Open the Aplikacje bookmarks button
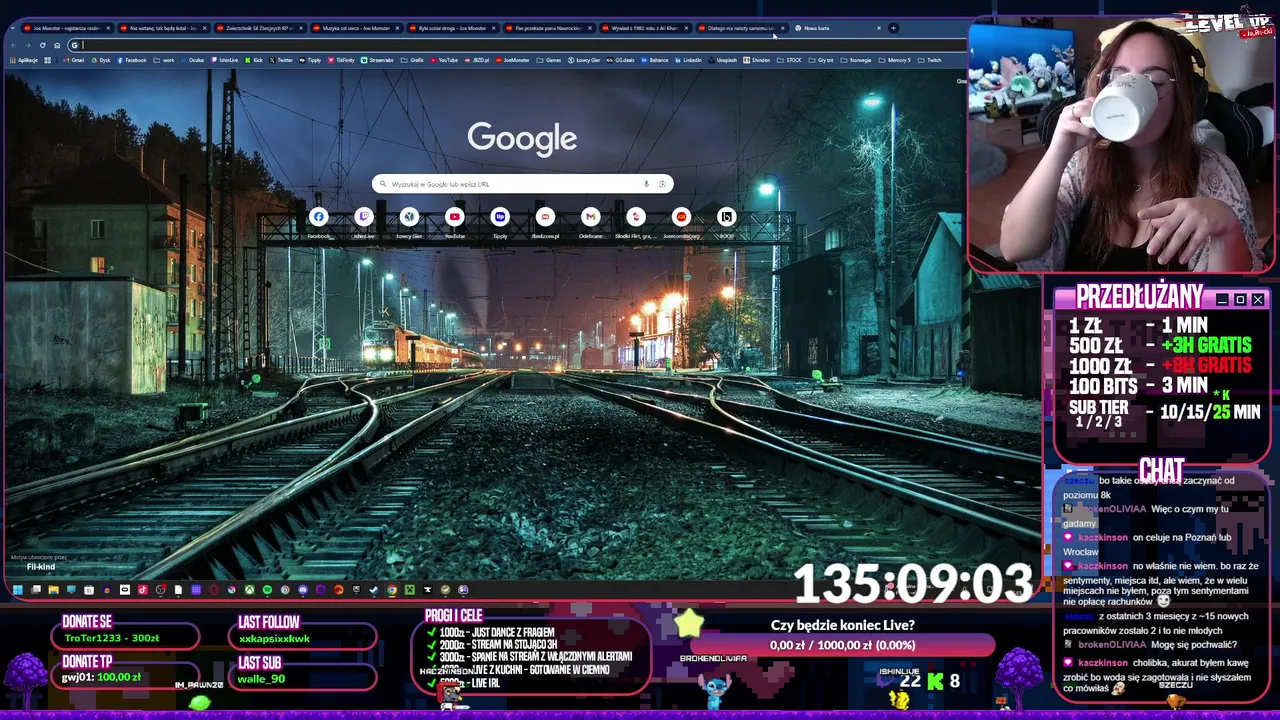 23,60
